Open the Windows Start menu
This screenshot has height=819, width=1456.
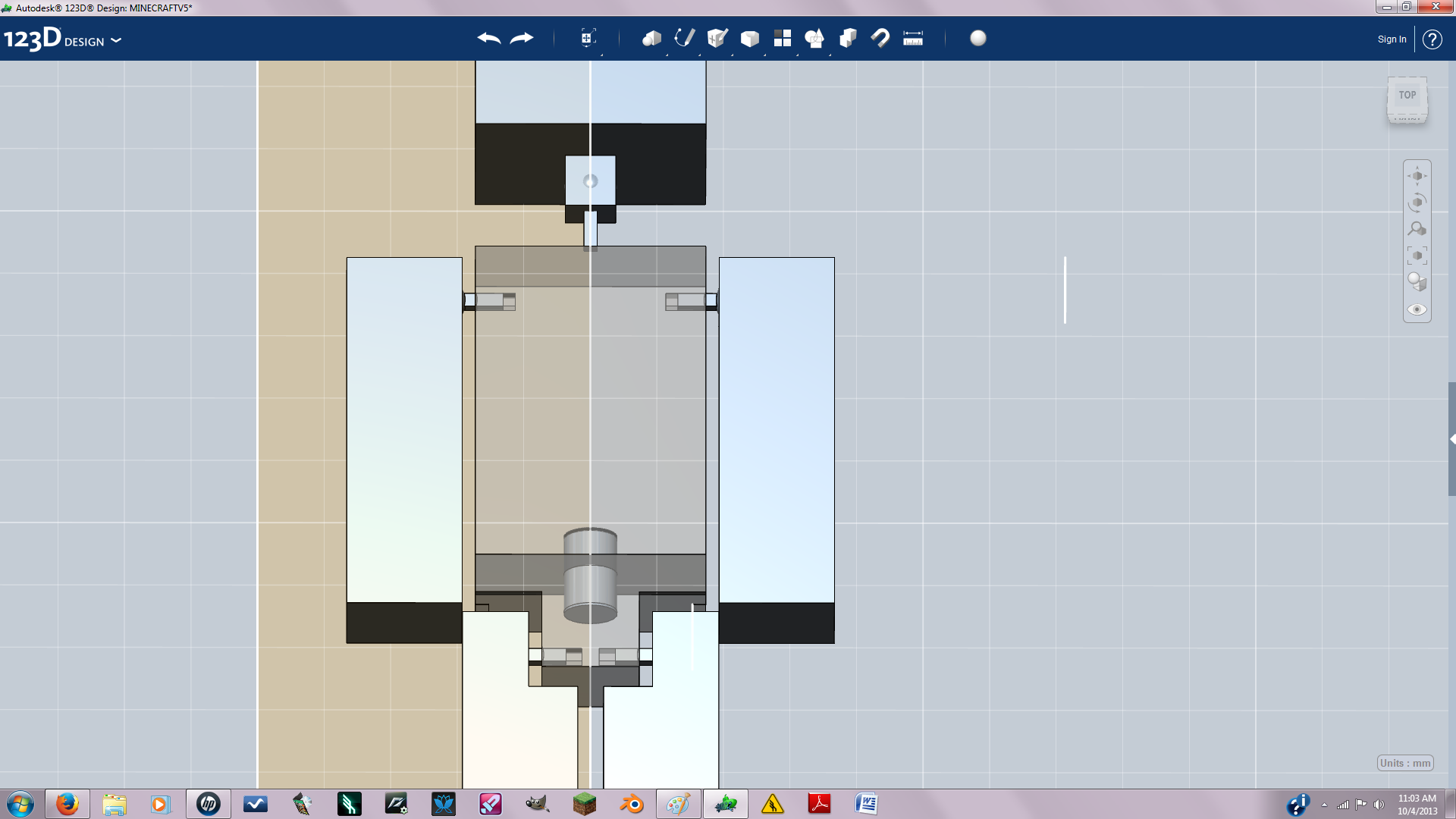pos(20,804)
